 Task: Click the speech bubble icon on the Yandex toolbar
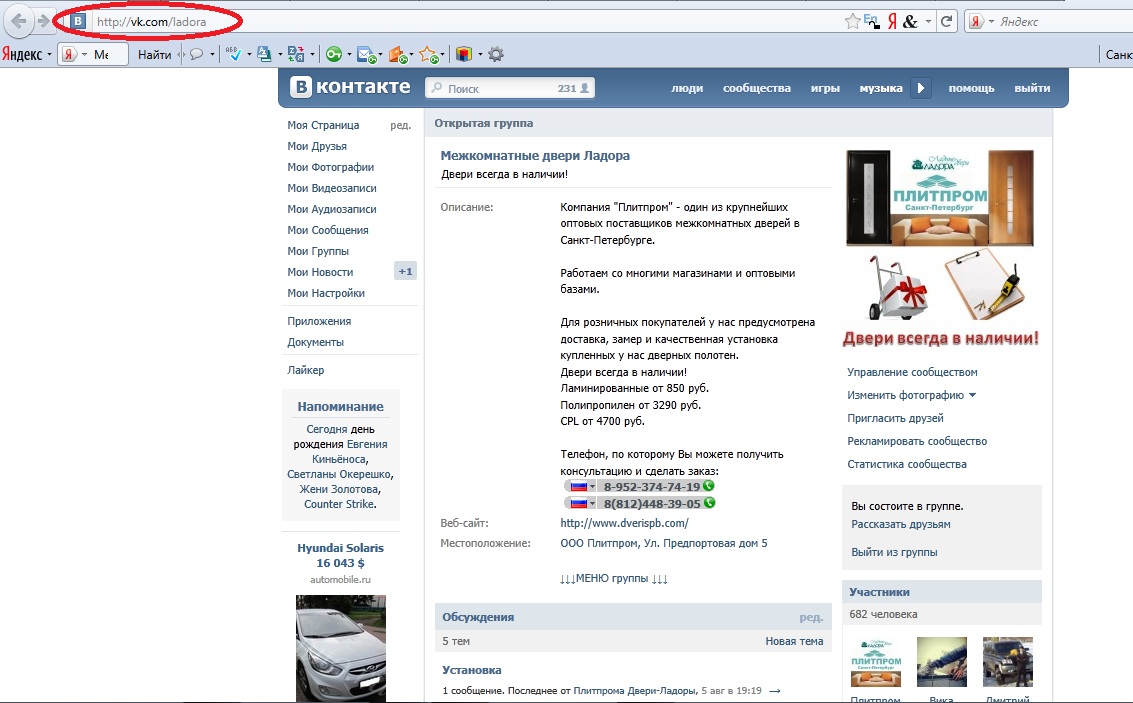click(196, 54)
